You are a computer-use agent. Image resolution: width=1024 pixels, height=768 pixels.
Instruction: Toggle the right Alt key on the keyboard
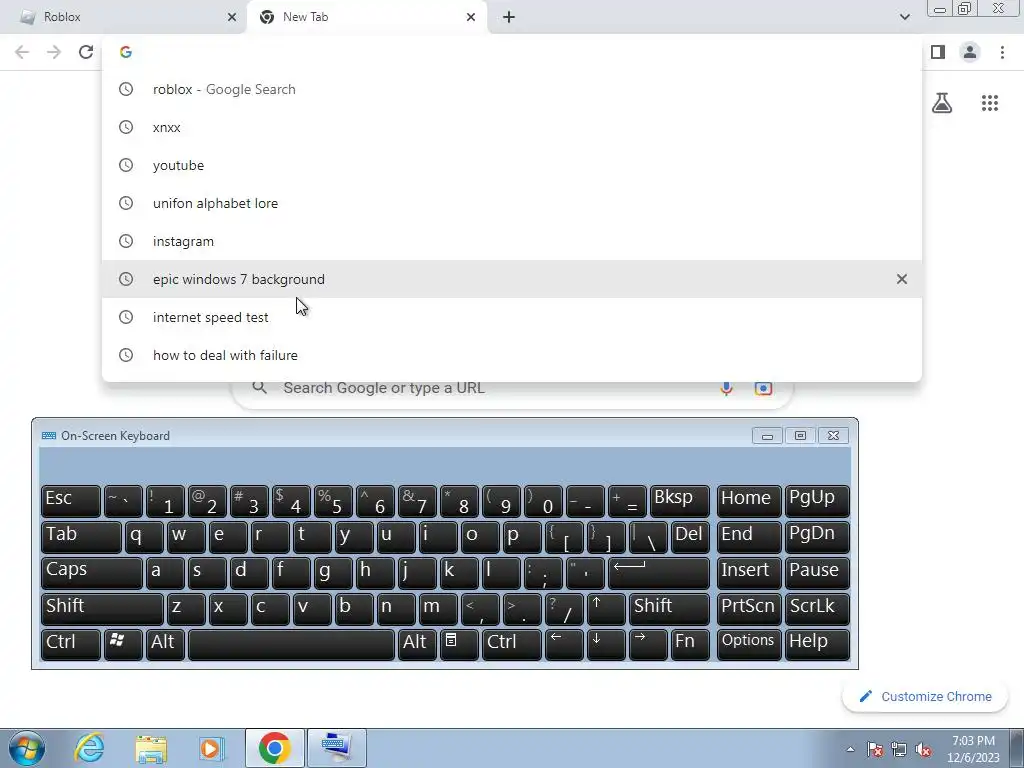(x=417, y=645)
